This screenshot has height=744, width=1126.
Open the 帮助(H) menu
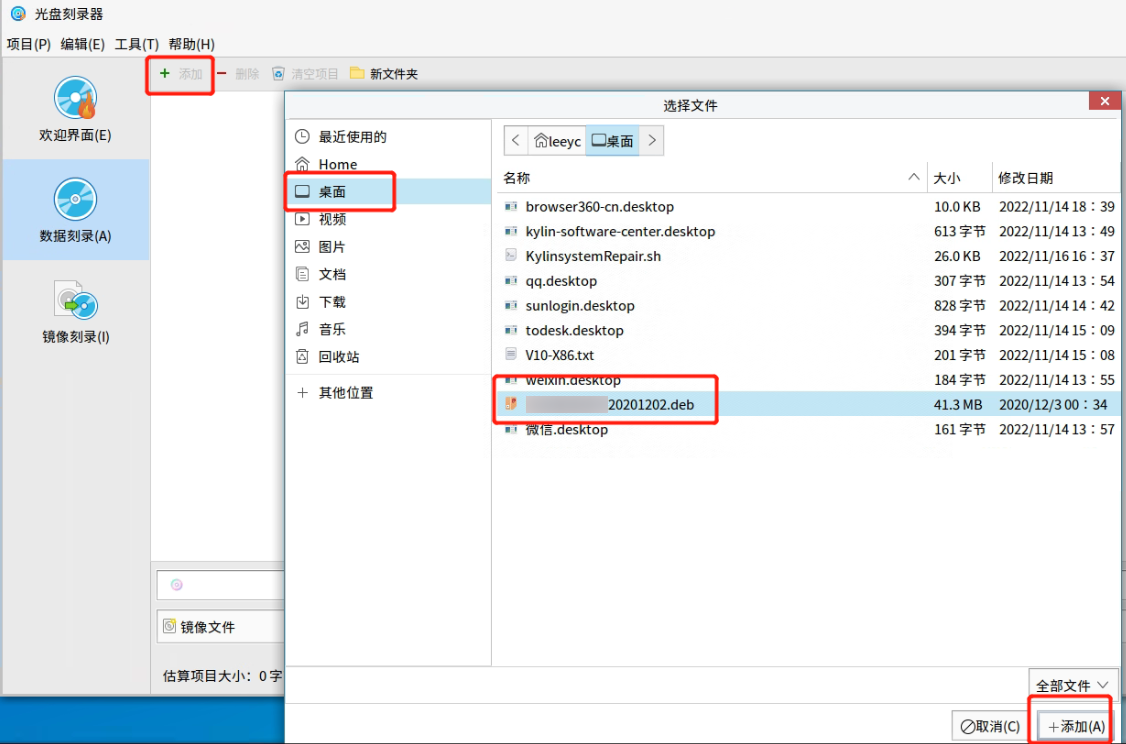pos(192,44)
